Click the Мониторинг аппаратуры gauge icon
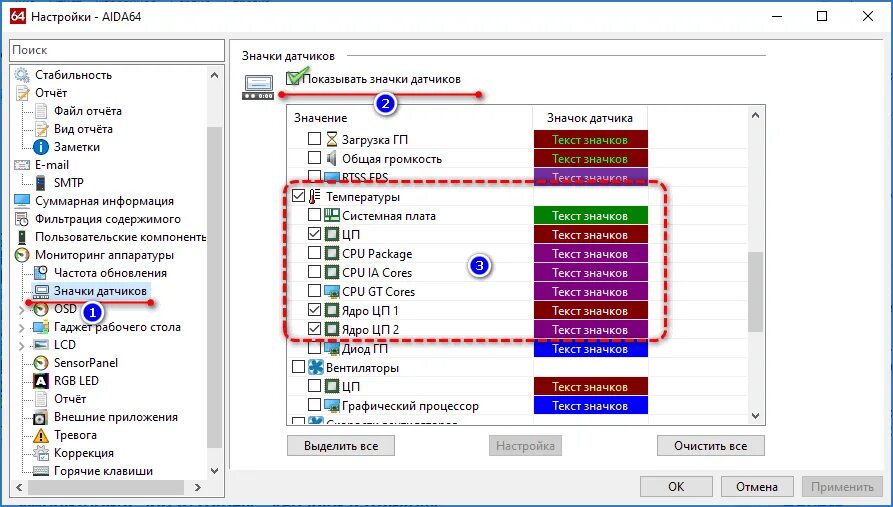Viewport: 893px width, 507px height. (22, 255)
